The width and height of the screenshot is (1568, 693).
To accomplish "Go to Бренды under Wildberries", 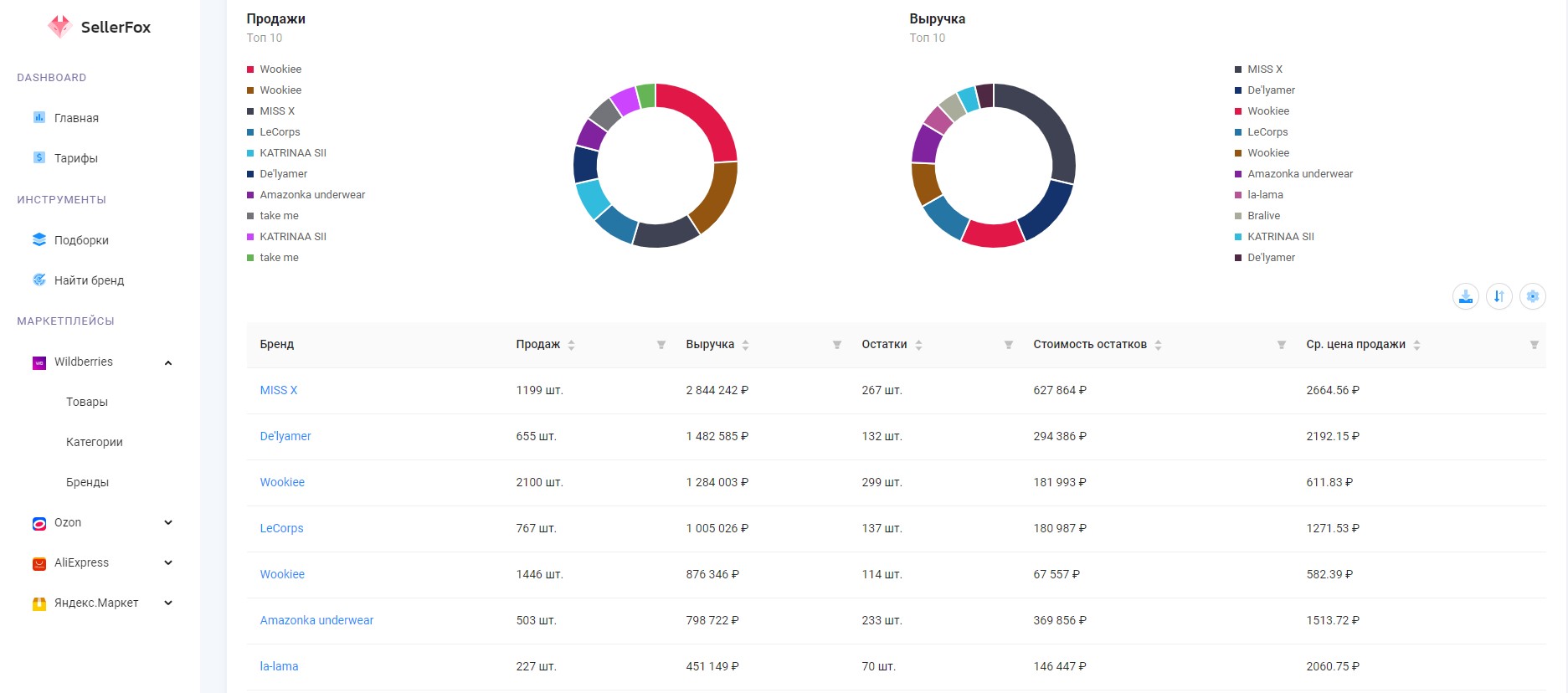I will 87,482.
